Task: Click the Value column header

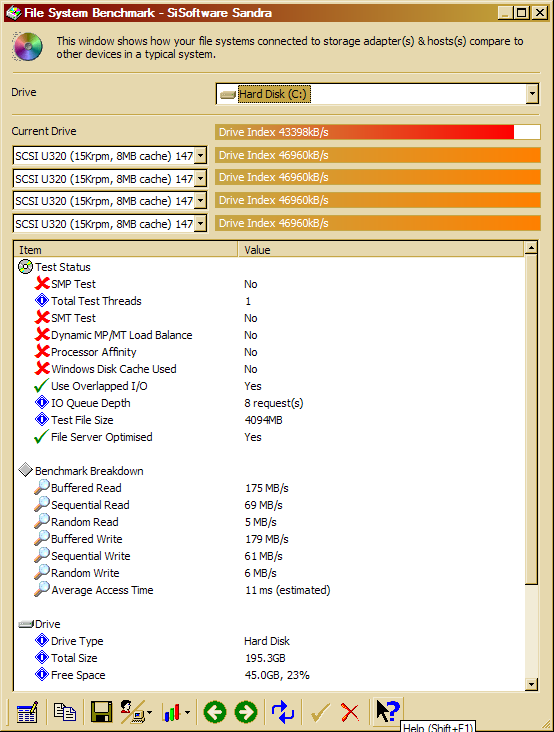Action: tap(381, 250)
